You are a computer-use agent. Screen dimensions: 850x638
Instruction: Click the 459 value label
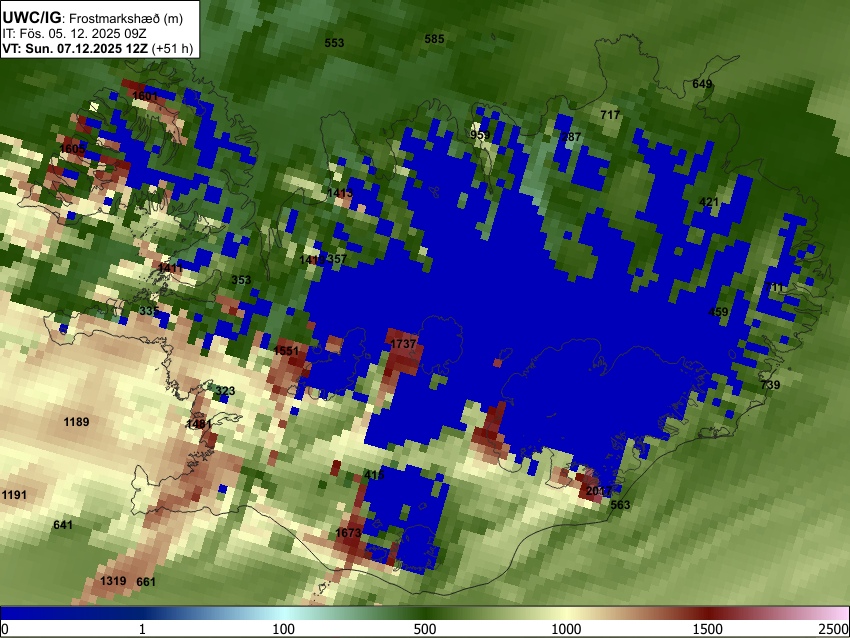(x=718, y=312)
